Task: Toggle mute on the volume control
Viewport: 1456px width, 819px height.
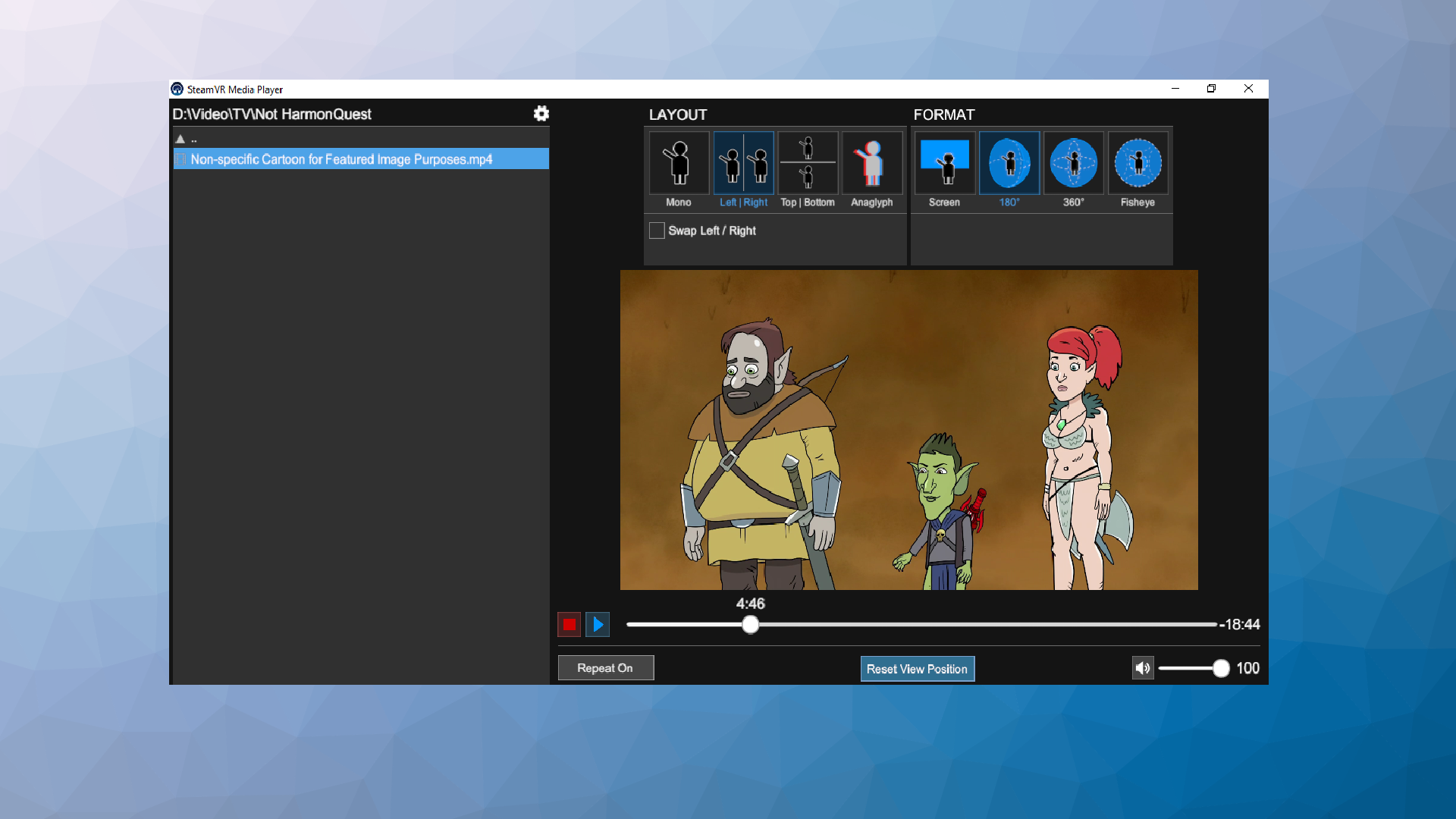Action: click(x=1142, y=668)
